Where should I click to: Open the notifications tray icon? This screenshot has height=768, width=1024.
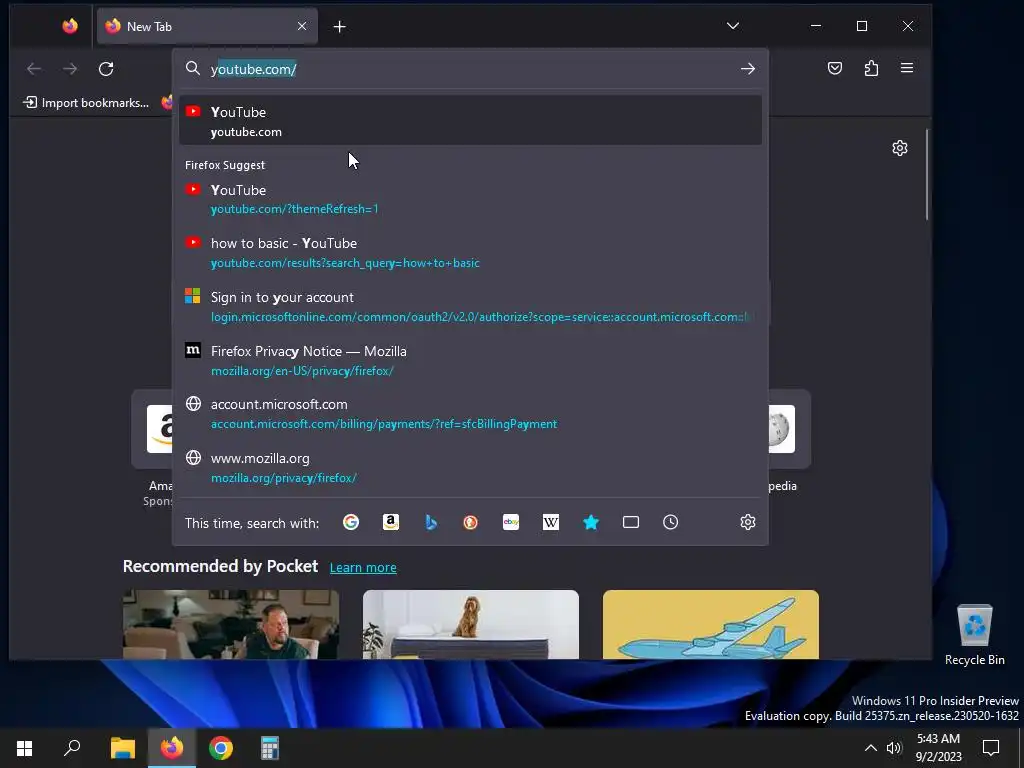coord(991,748)
